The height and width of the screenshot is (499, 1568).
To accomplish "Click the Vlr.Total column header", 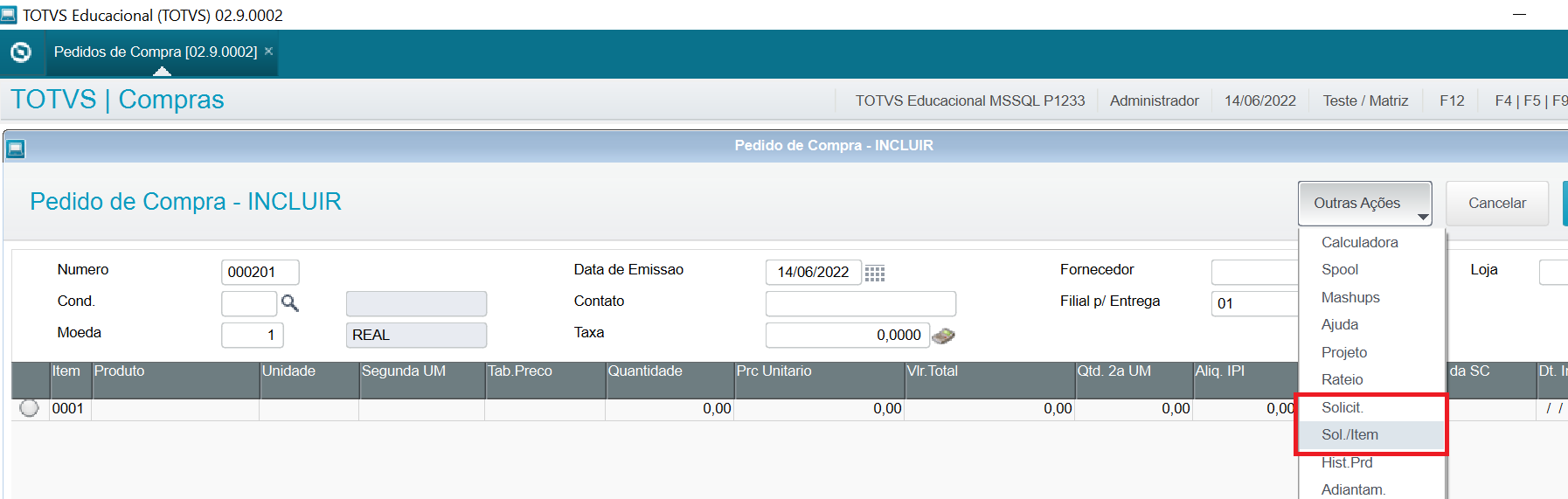I will 989,380.
